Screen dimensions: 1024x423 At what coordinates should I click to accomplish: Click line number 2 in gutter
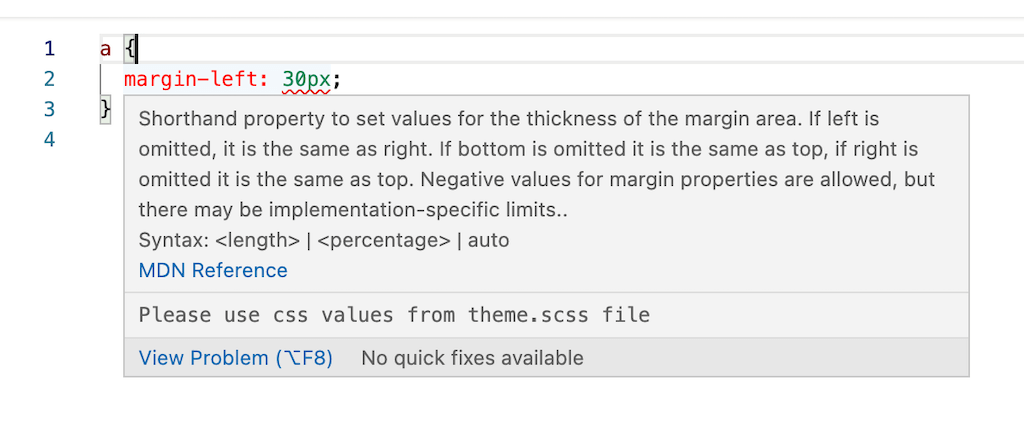coord(50,79)
